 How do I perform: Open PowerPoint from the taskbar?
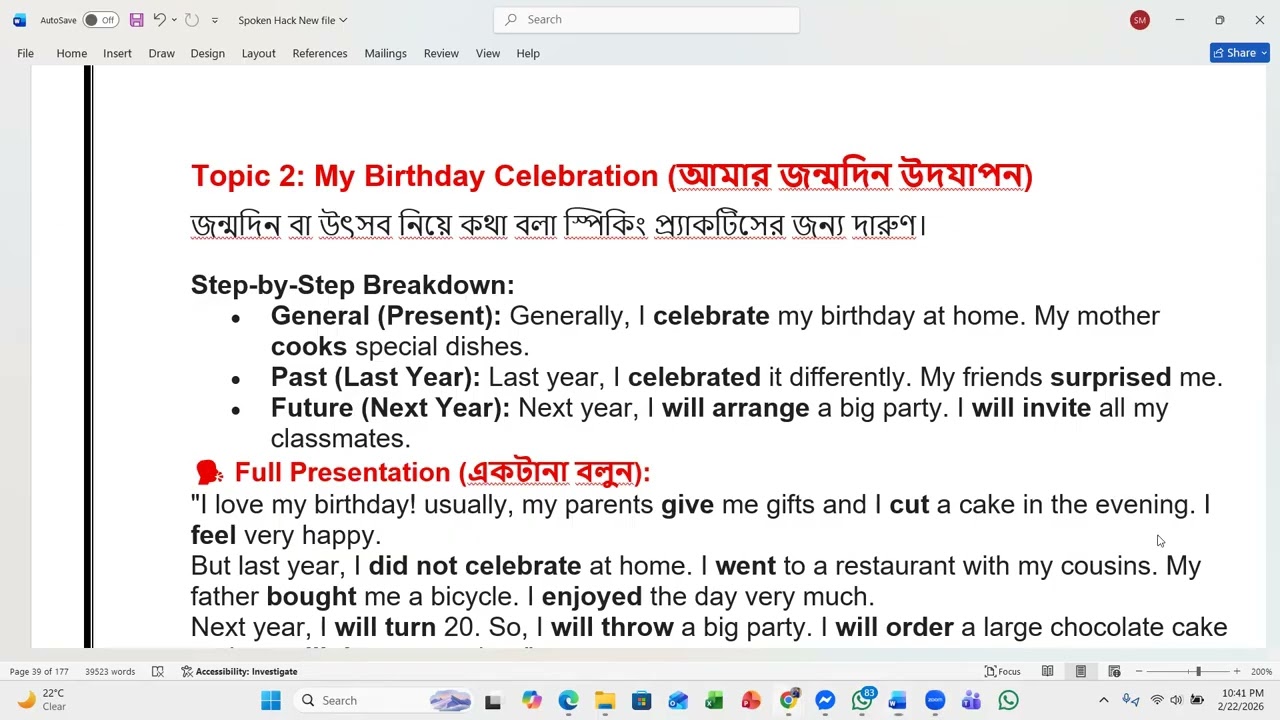click(751, 701)
